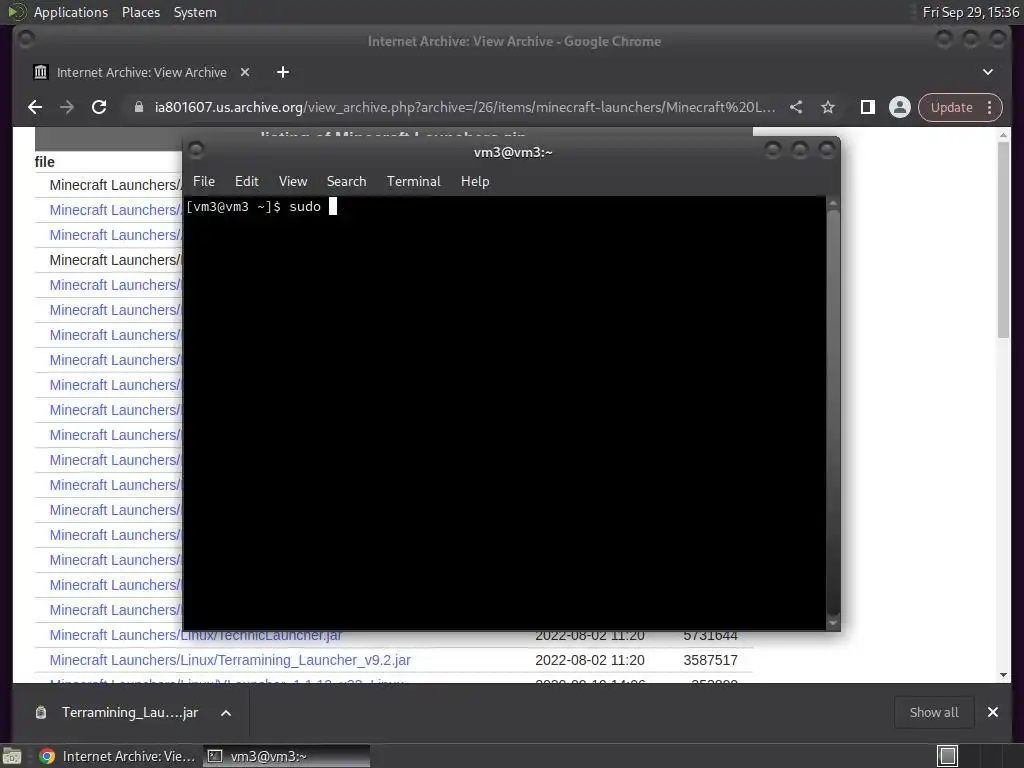Expand download item options chevron
This screenshot has height=768, width=1024.
tap(226, 713)
